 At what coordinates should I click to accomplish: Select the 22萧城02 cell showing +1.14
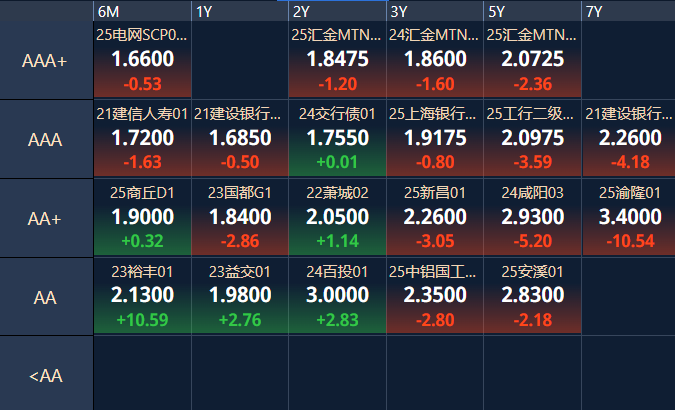coord(338,218)
